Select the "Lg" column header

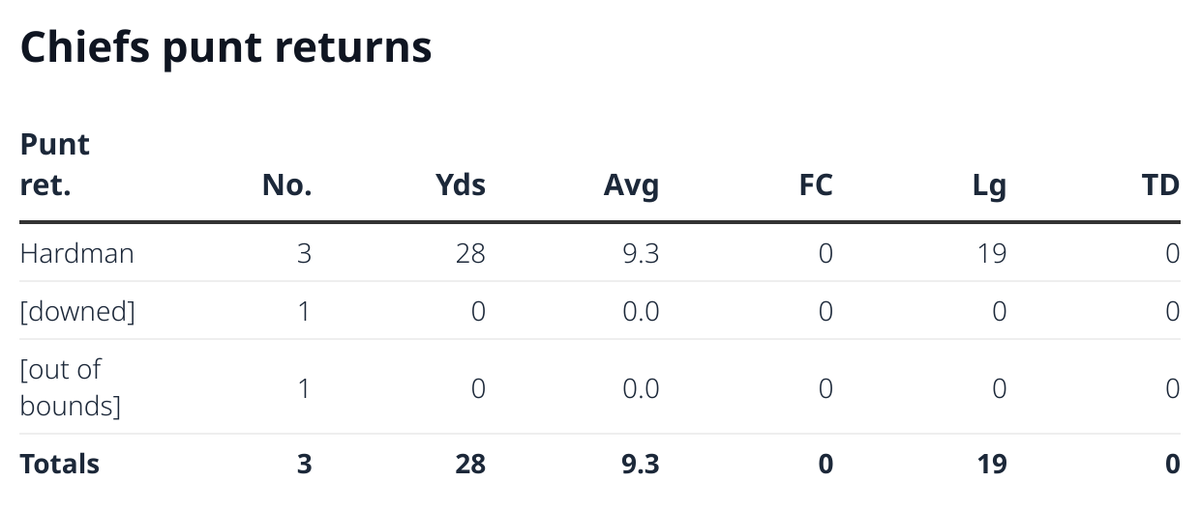990,185
